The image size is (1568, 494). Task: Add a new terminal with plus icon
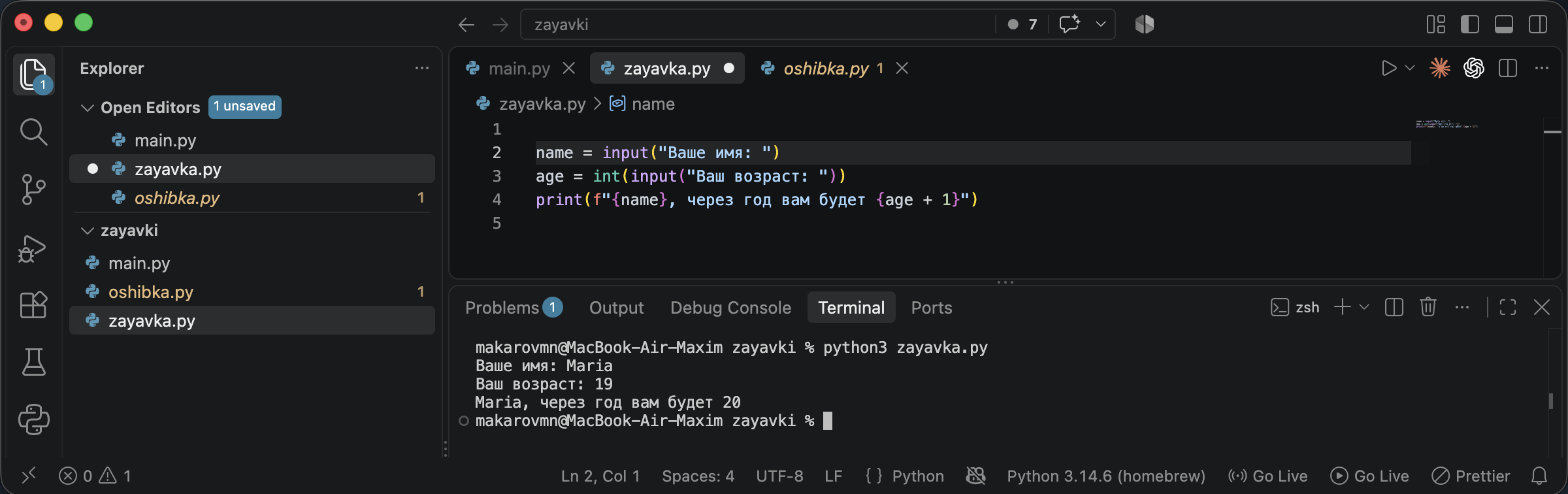1343,307
